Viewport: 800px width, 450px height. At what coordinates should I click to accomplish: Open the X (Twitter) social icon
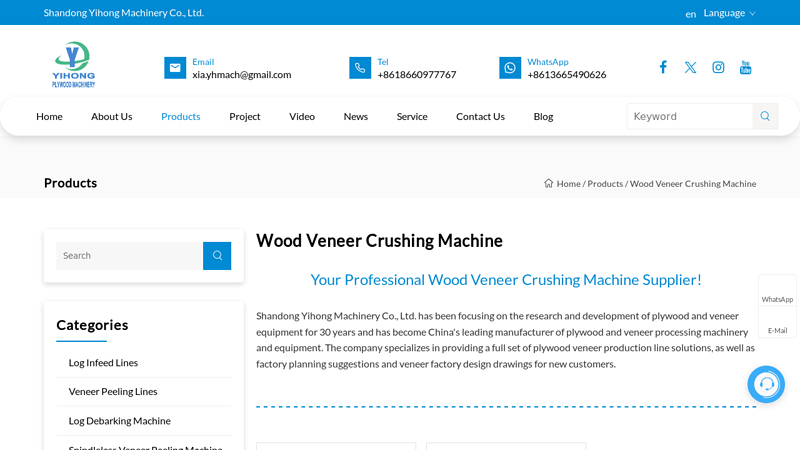coord(690,67)
